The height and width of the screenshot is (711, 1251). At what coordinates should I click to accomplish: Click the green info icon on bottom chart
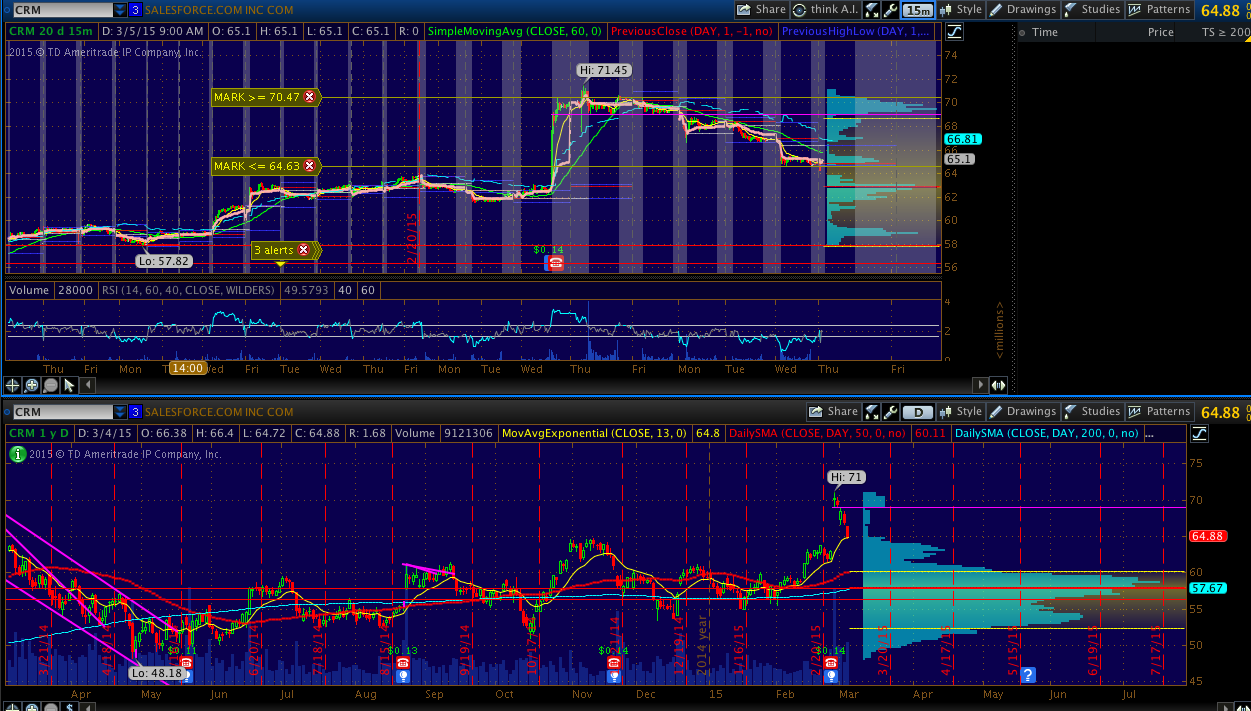(x=17, y=454)
